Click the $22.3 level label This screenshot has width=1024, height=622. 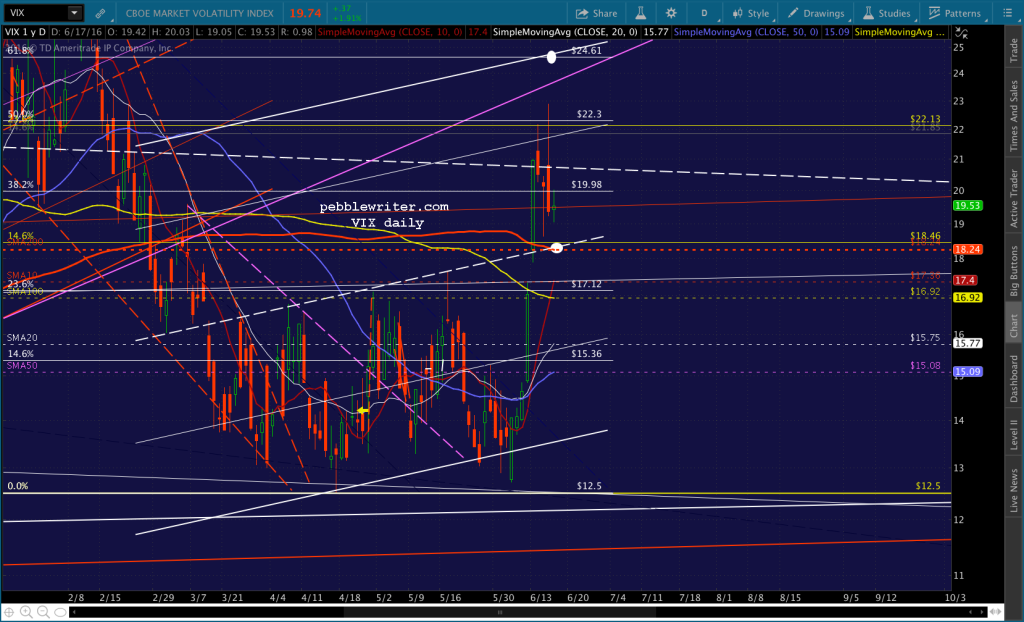589,114
